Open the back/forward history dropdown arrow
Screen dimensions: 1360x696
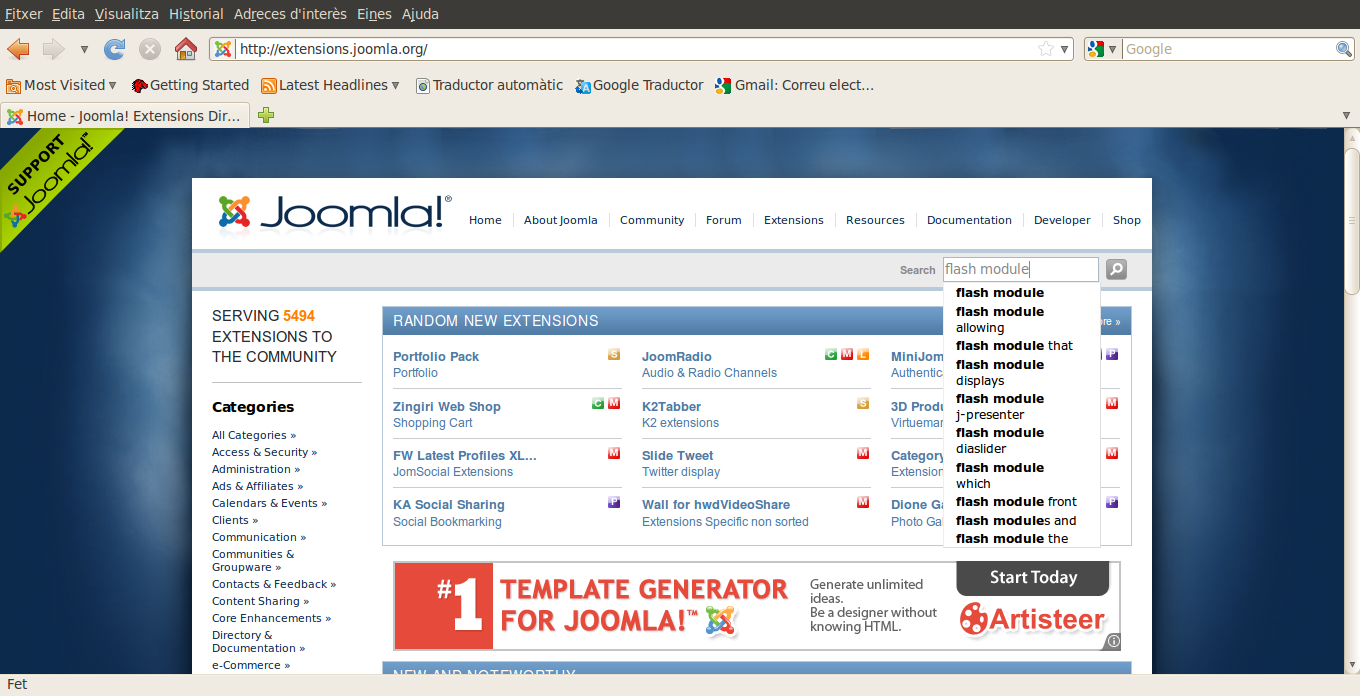tap(84, 49)
